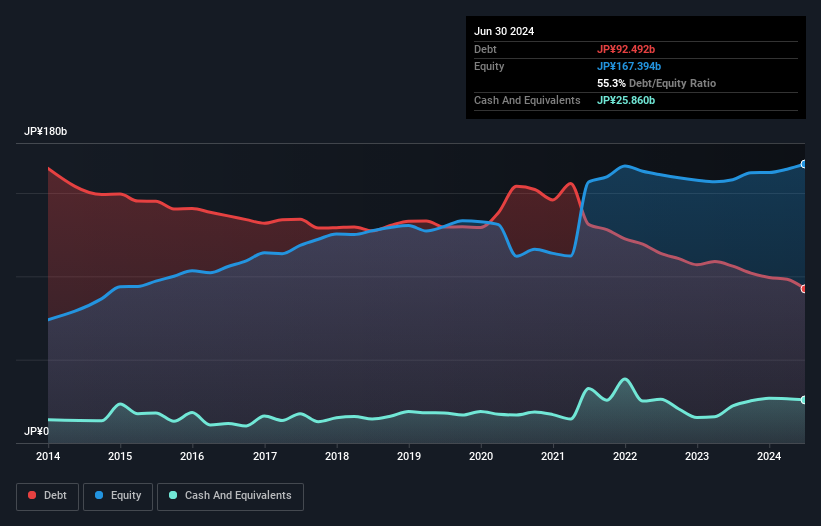Click the 55.3% Debt/Equity Ratio text
821x526 pixels.
click(x=657, y=83)
